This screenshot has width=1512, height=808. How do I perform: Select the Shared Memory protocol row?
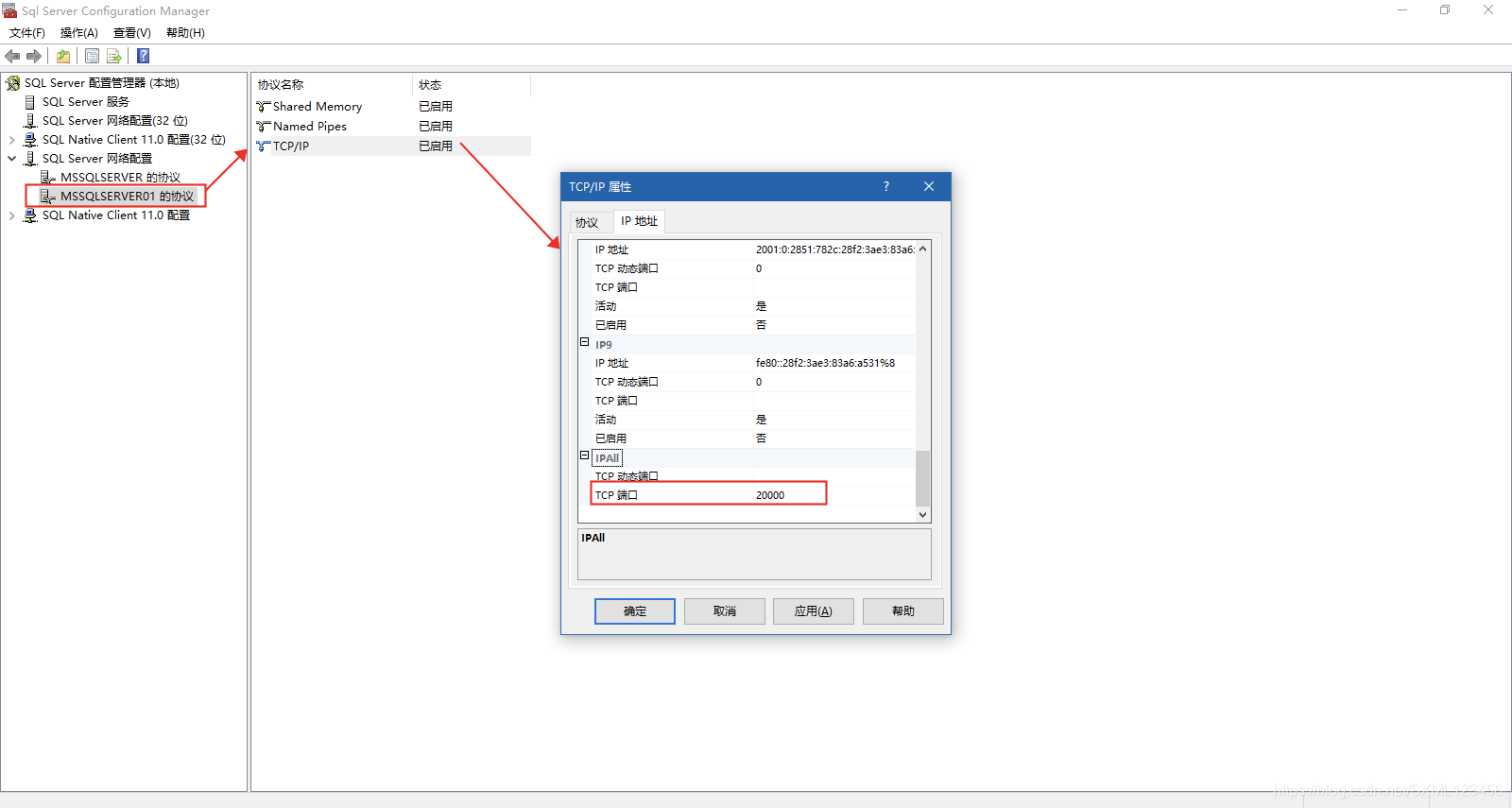pyautogui.click(x=391, y=107)
